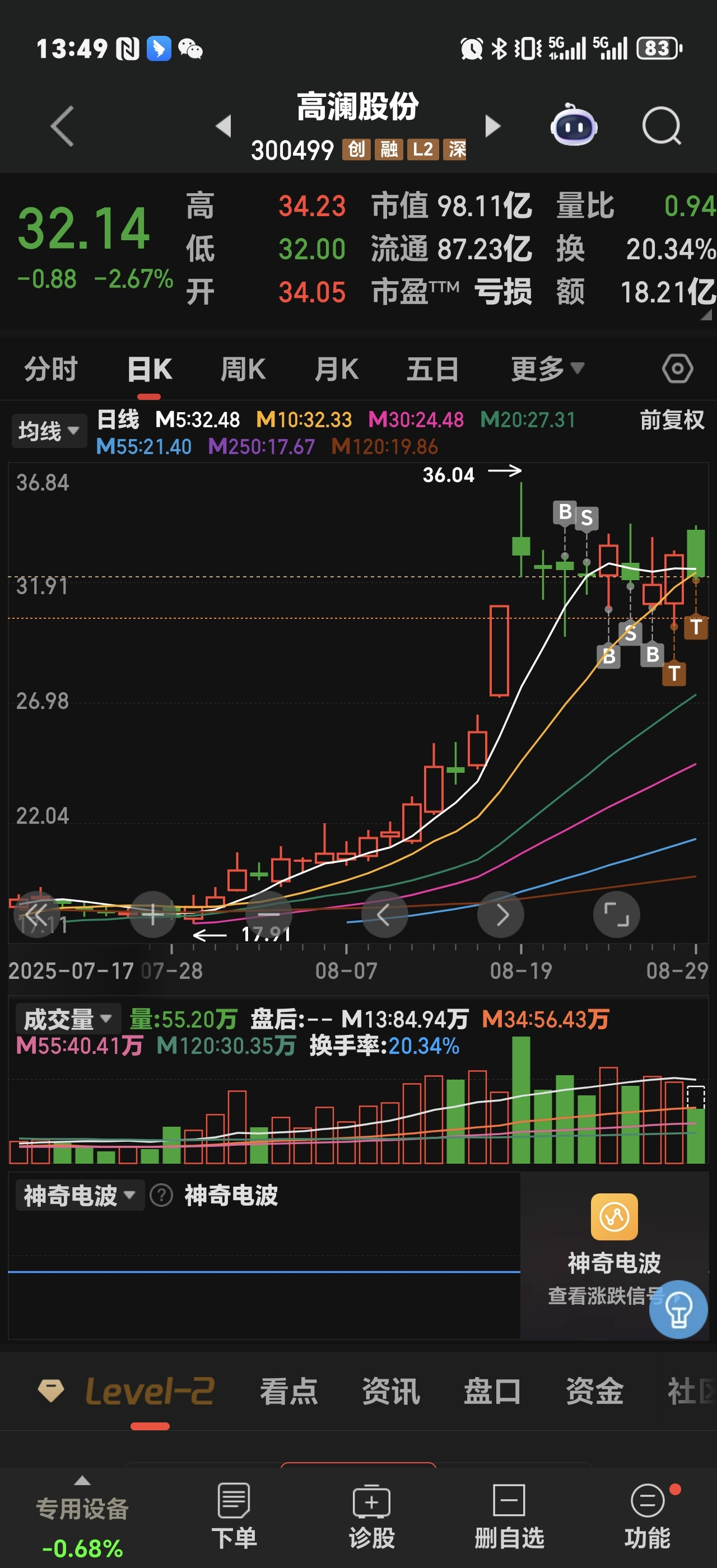This screenshot has height=1568, width=717.
Task: Open chart settings hexagon icon
Action: (677, 368)
